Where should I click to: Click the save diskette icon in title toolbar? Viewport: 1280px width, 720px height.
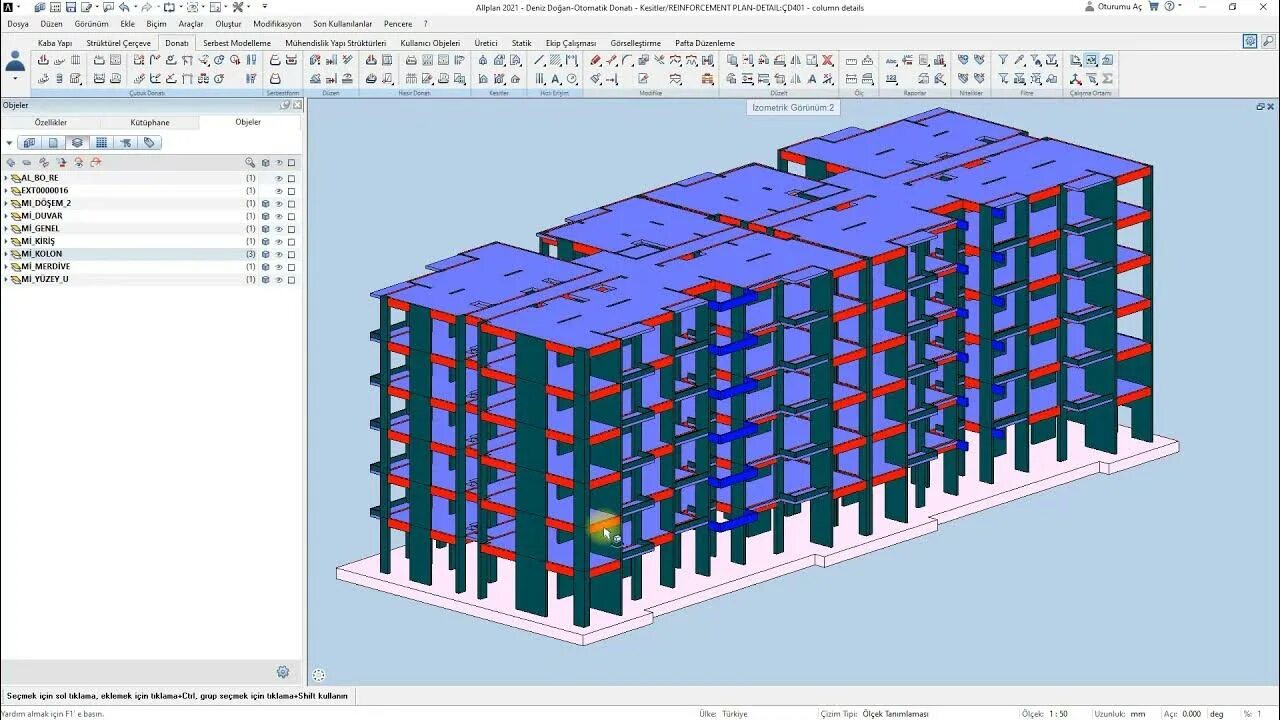point(71,7)
